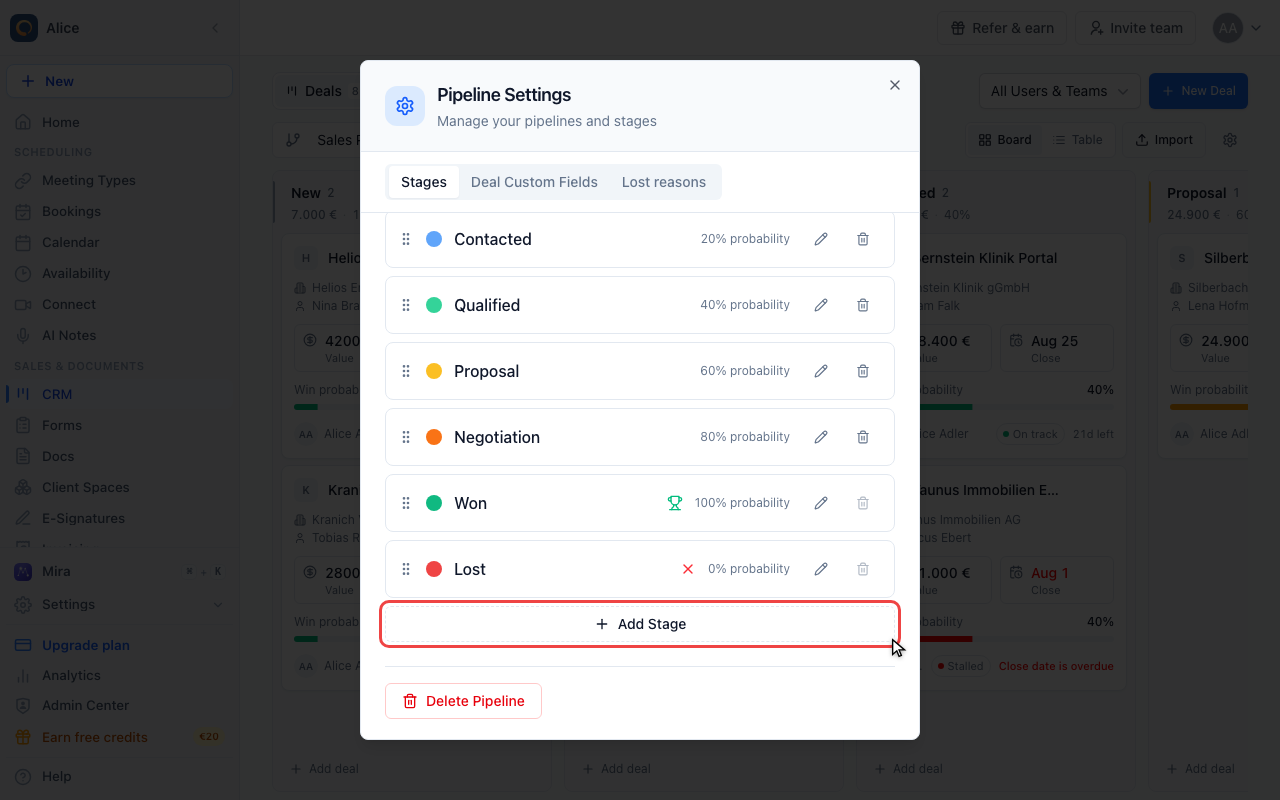Open the AA account menu chevron
Image resolution: width=1280 pixels, height=800 pixels.
click(x=1257, y=28)
